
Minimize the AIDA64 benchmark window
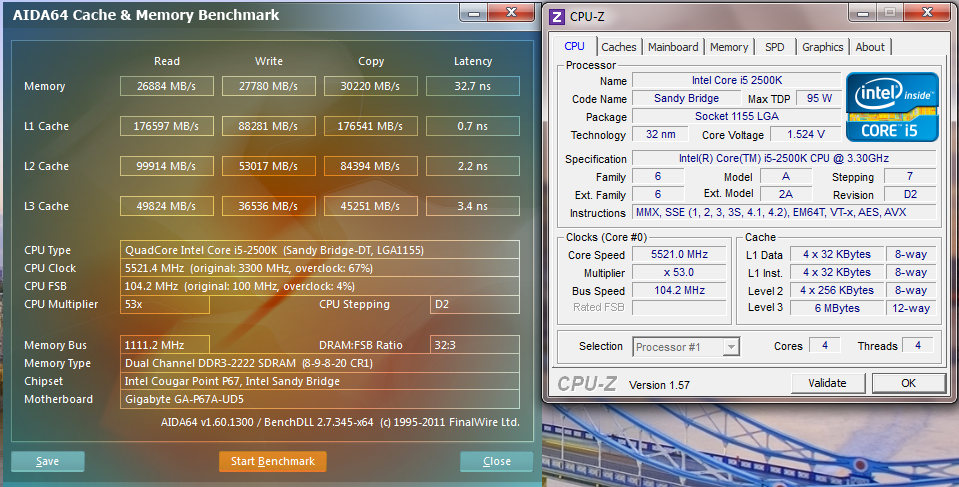coord(473,12)
